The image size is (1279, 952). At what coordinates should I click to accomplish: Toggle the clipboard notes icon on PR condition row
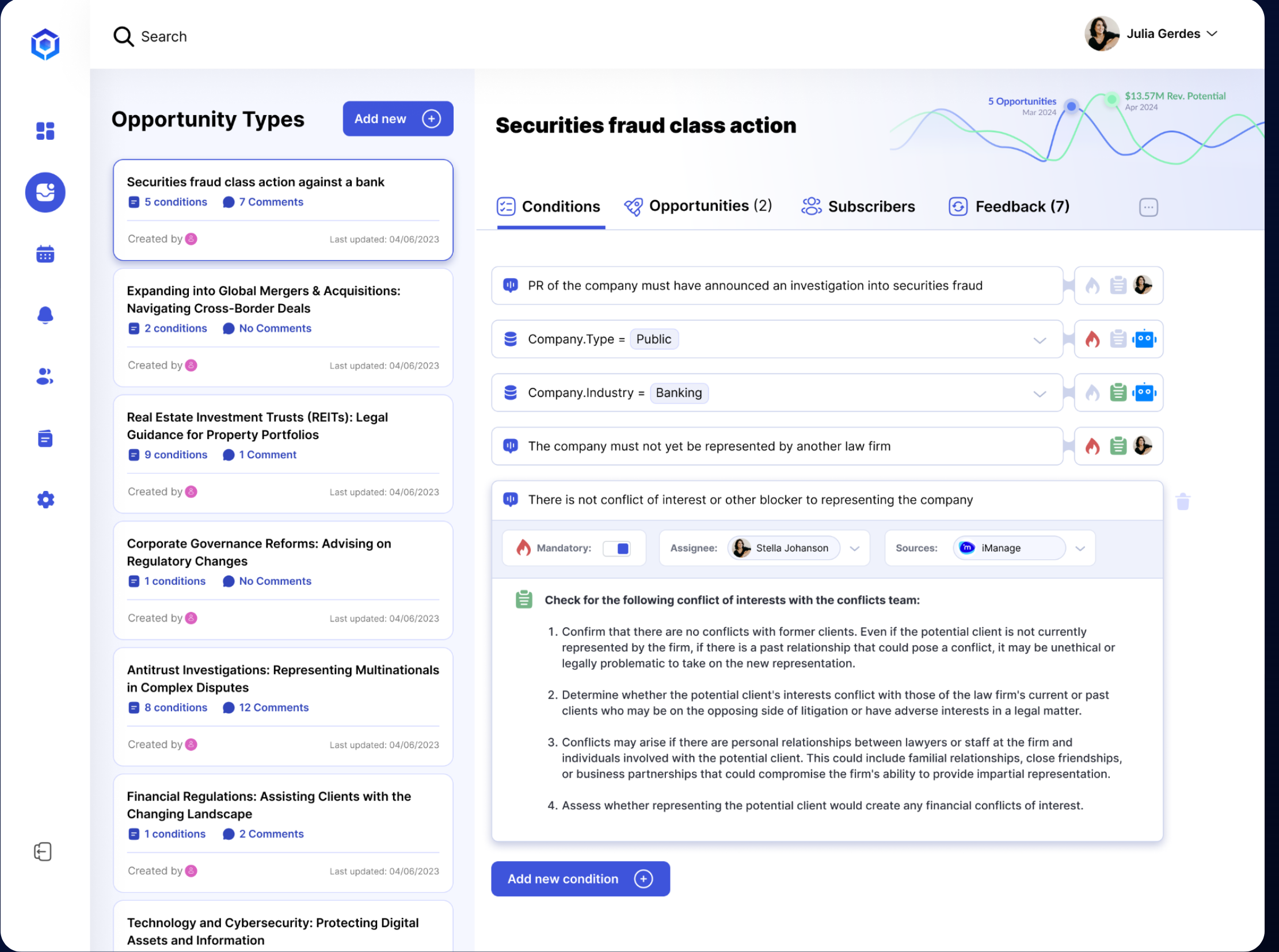1118,285
